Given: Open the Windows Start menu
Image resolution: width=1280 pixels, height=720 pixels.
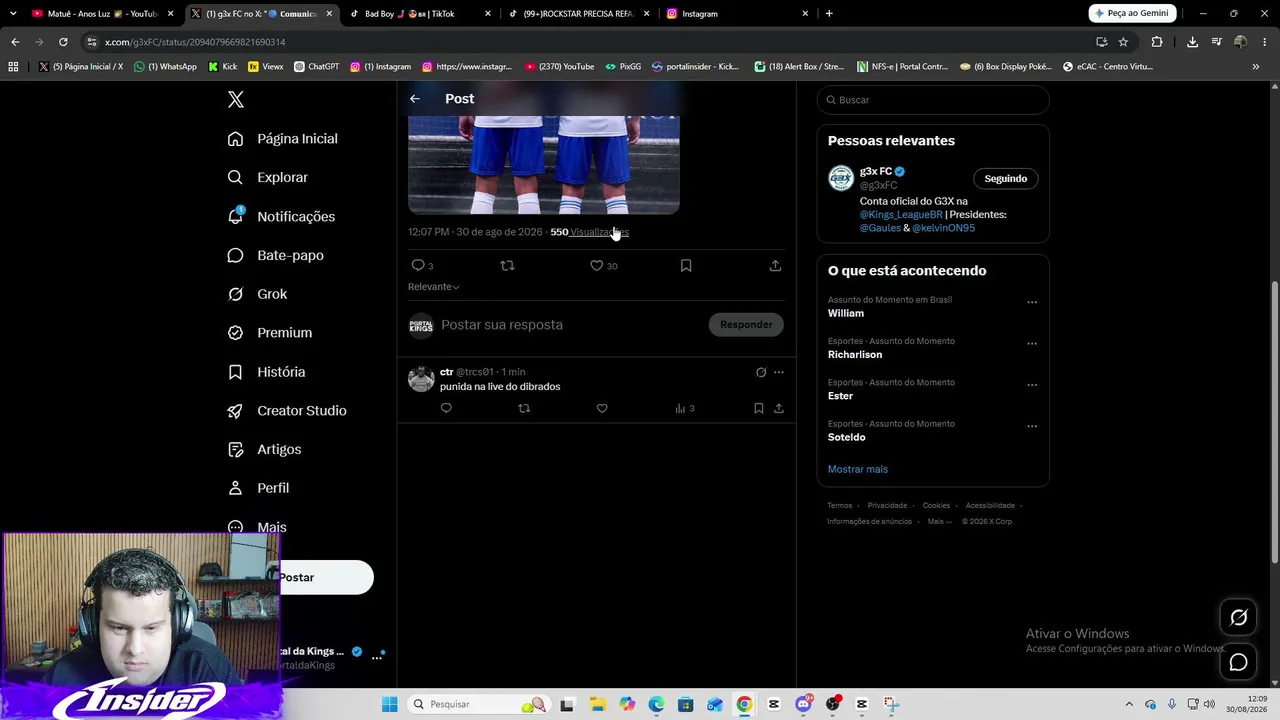Looking at the screenshot, I should (x=389, y=704).
